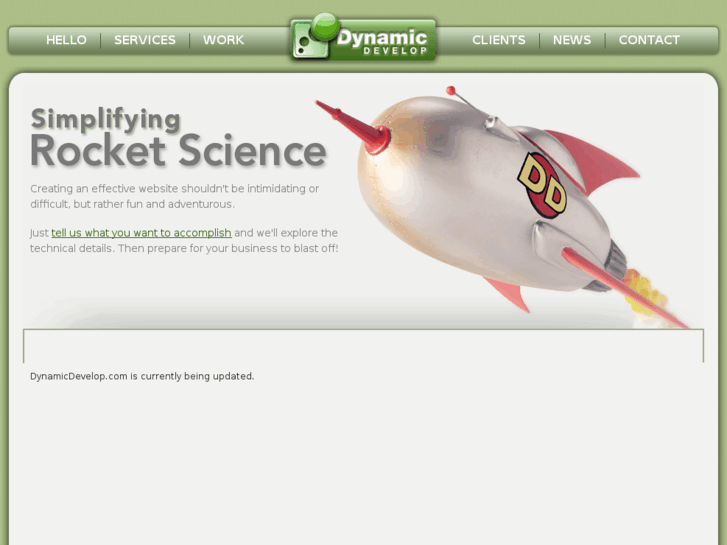
Task: Click the 'currently being updated' notice text
Action: point(142,376)
